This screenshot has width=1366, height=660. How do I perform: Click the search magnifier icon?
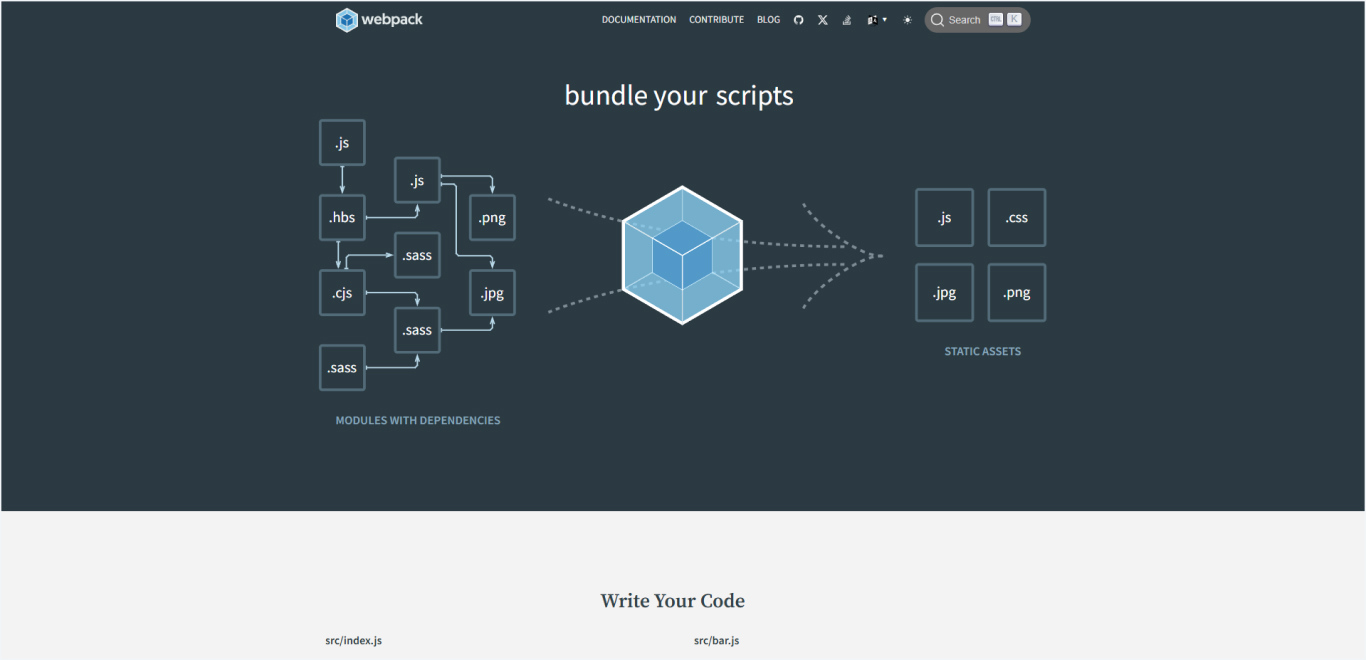coord(937,19)
